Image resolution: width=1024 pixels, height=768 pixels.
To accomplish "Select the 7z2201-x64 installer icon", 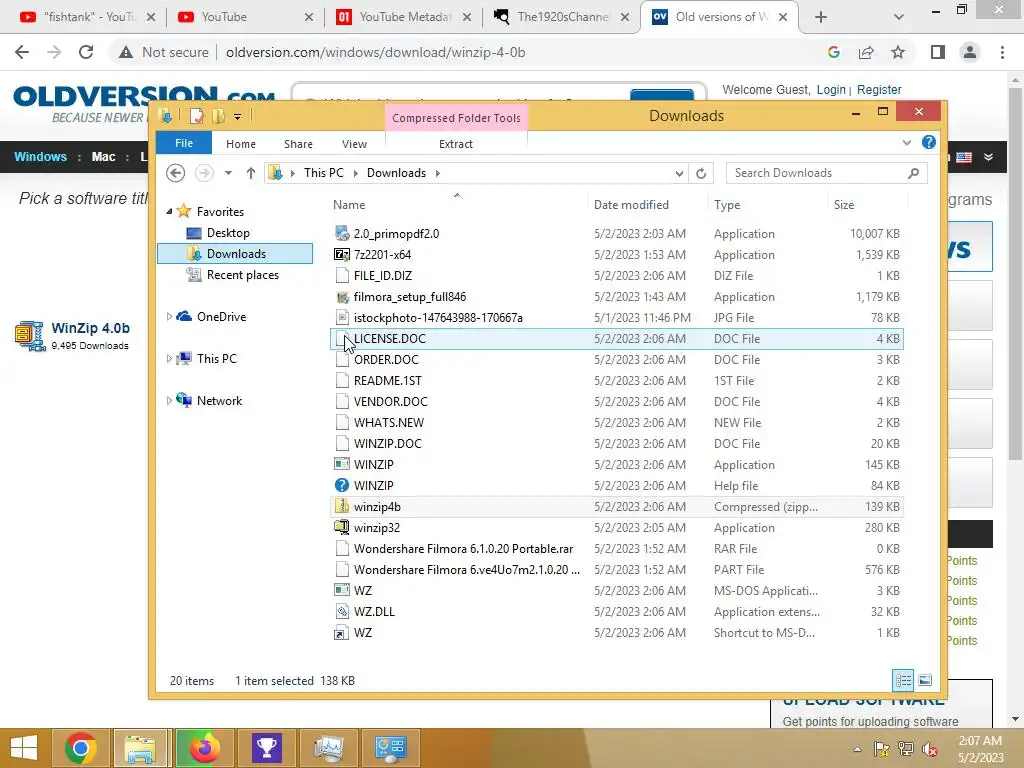I will click(x=342, y=254).
